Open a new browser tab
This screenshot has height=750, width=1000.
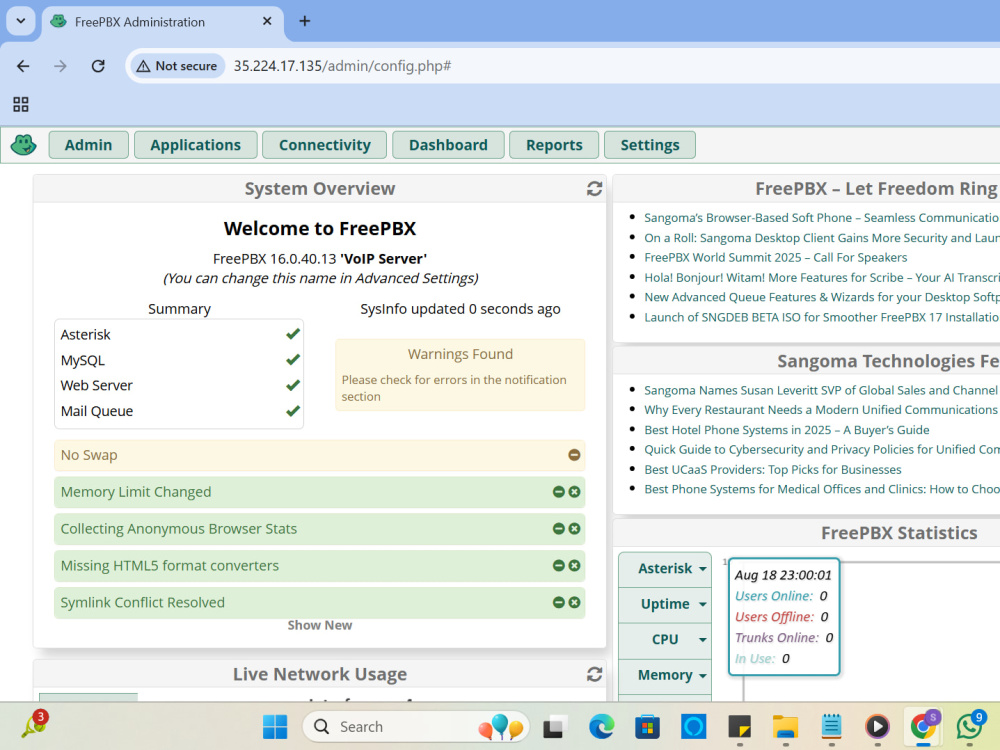[x=305, y=21]
